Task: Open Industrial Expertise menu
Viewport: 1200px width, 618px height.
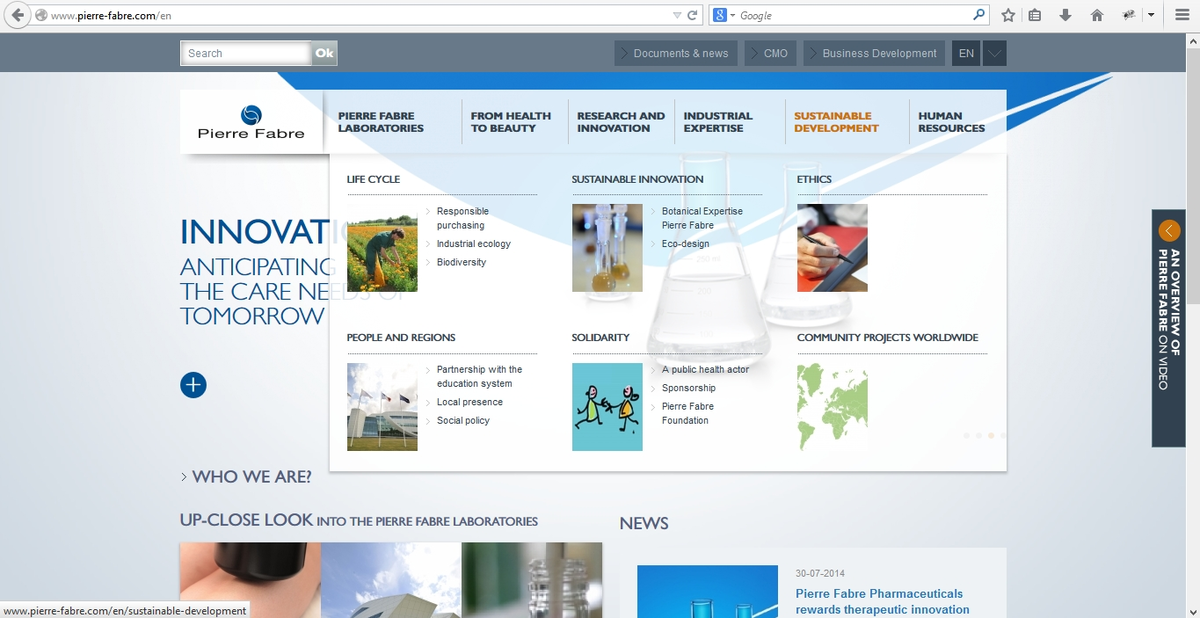Action: click(718, 122)
